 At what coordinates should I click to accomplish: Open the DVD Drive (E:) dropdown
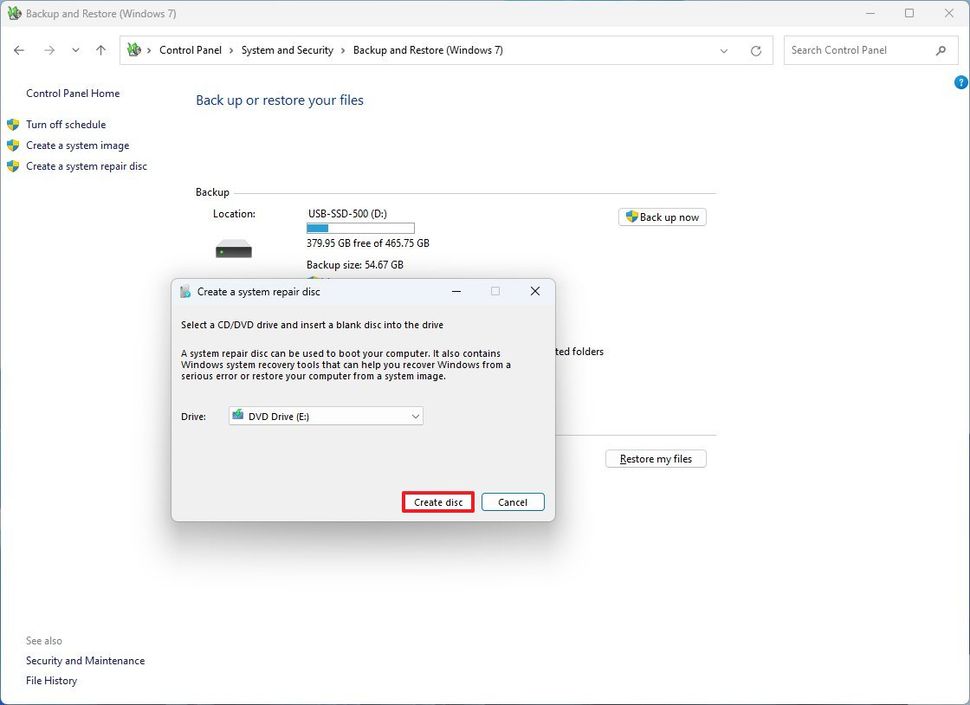tap(414, 415)
